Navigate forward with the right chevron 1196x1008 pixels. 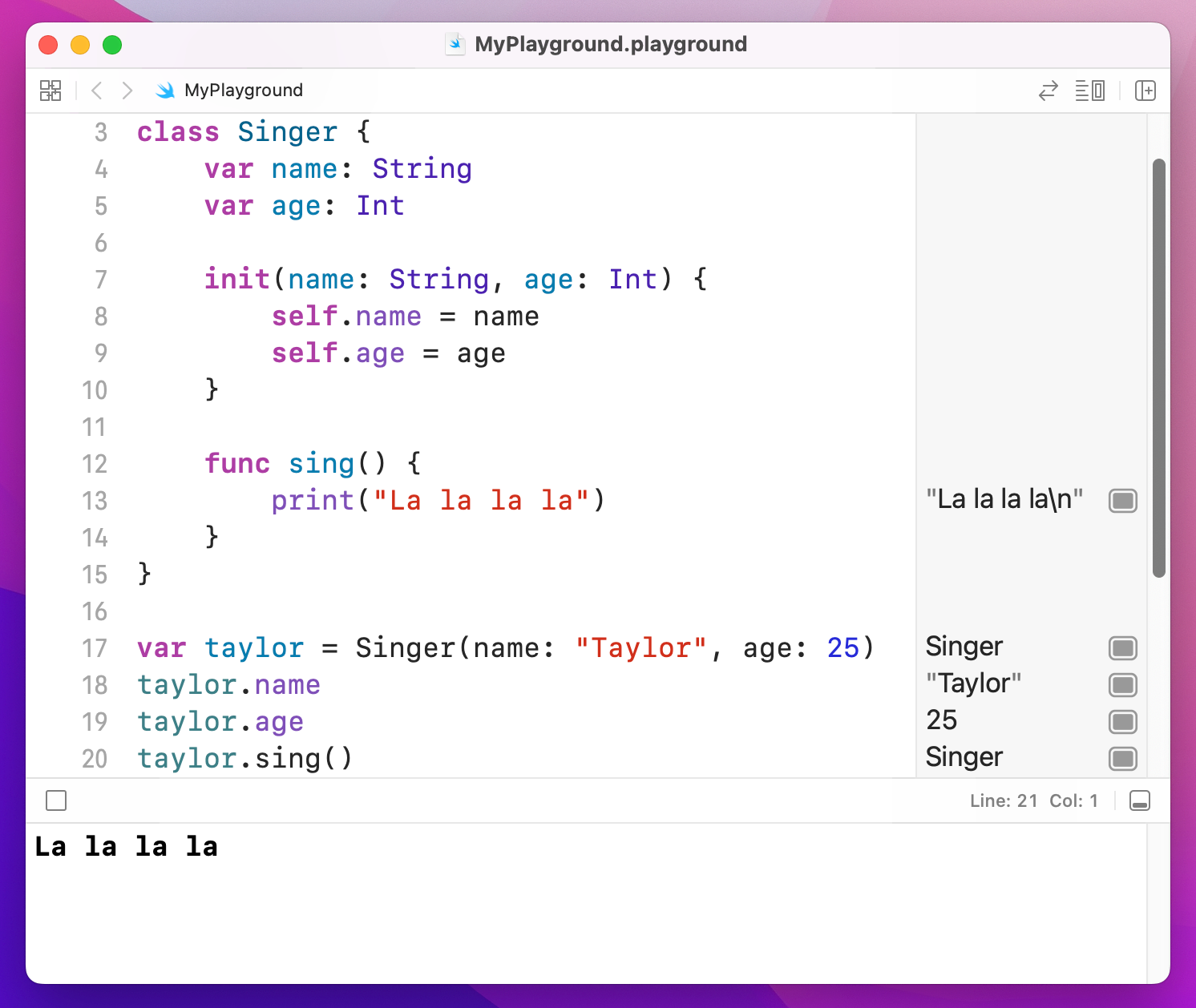pos(127,91)
